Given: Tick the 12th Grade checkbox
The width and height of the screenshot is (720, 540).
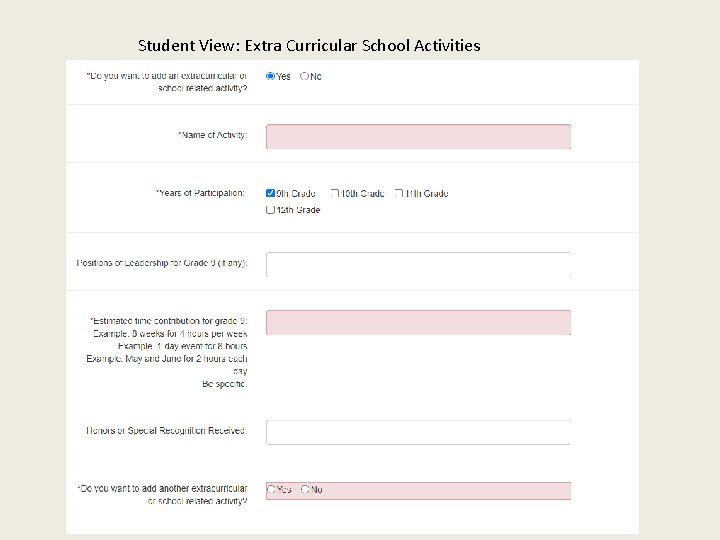Looking at the screenshot, I should click(271, 210).
